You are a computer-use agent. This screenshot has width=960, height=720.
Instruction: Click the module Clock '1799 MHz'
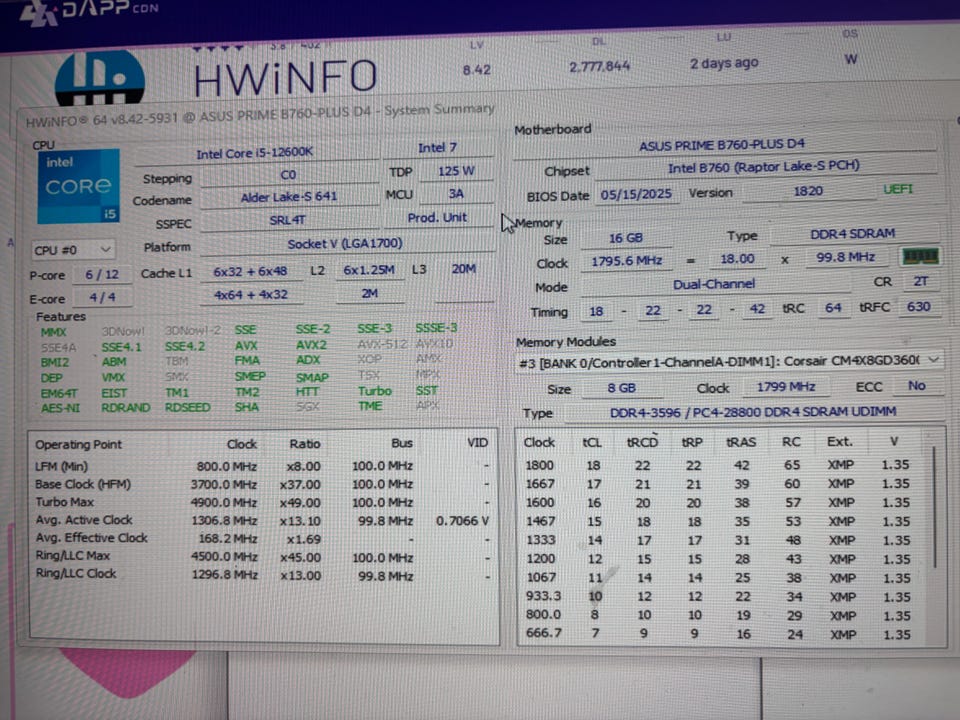[786, 387]
